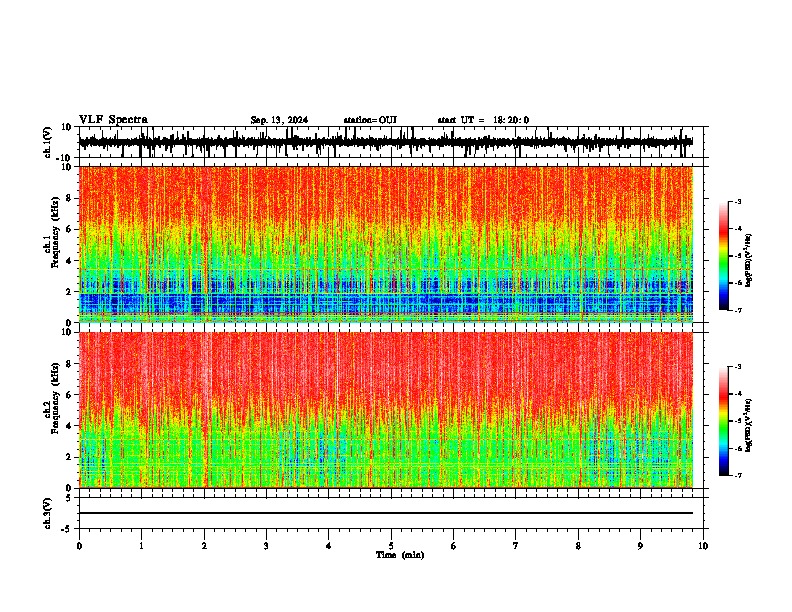
Task: Click the ch.2 color bar log(PSD) unit label
Action: [x=749, y=425]
